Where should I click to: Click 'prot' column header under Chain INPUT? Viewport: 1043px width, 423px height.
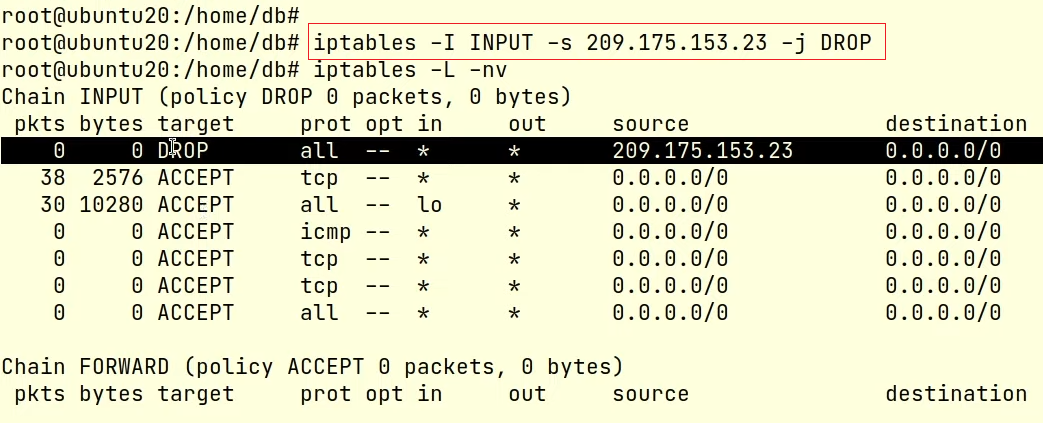pyautogui.click(x=326, y=124)
